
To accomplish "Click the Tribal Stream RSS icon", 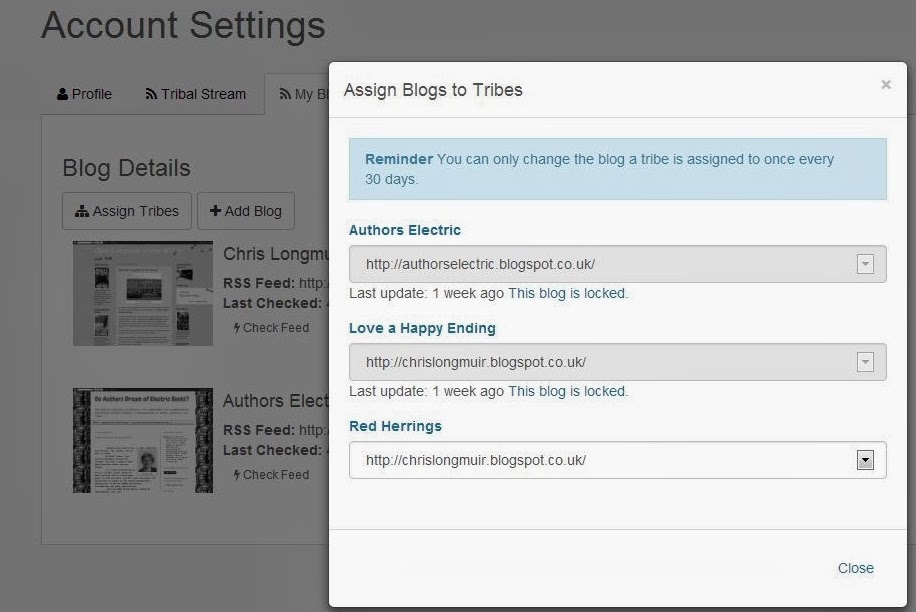I will [x=151, y=94].
